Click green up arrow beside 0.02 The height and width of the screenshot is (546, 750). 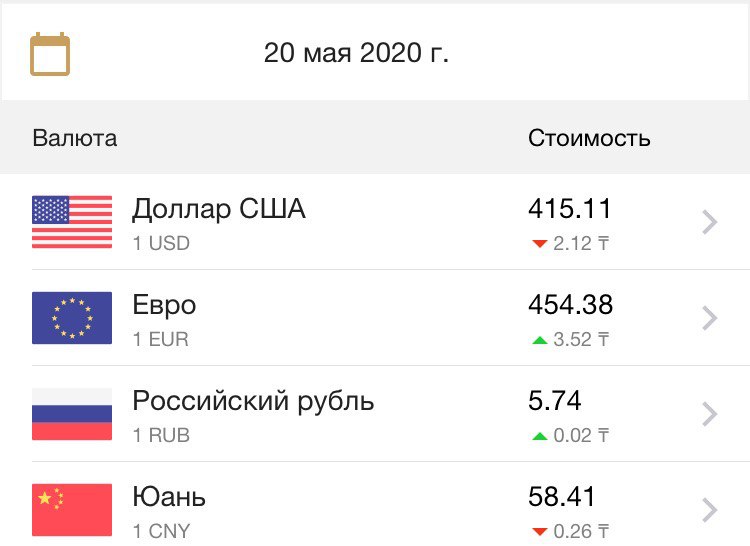(540, 436)
